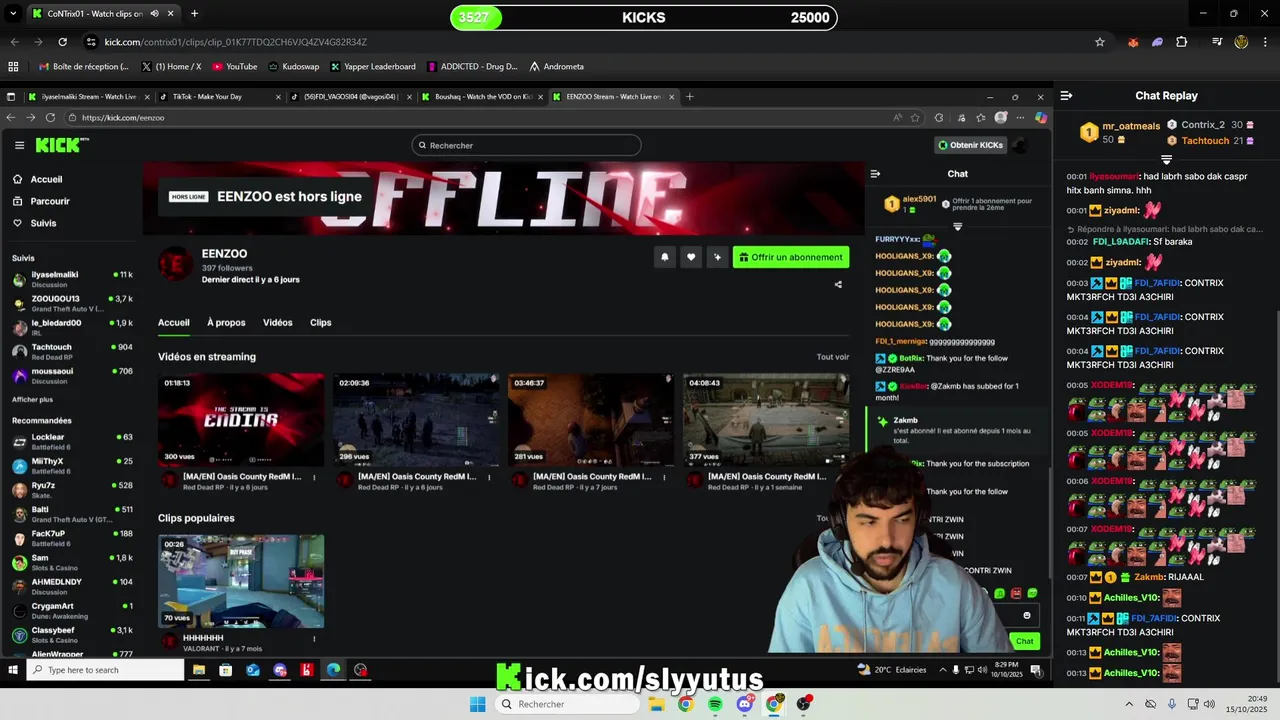Bookmark this page with the star icon

(1100, 42)
